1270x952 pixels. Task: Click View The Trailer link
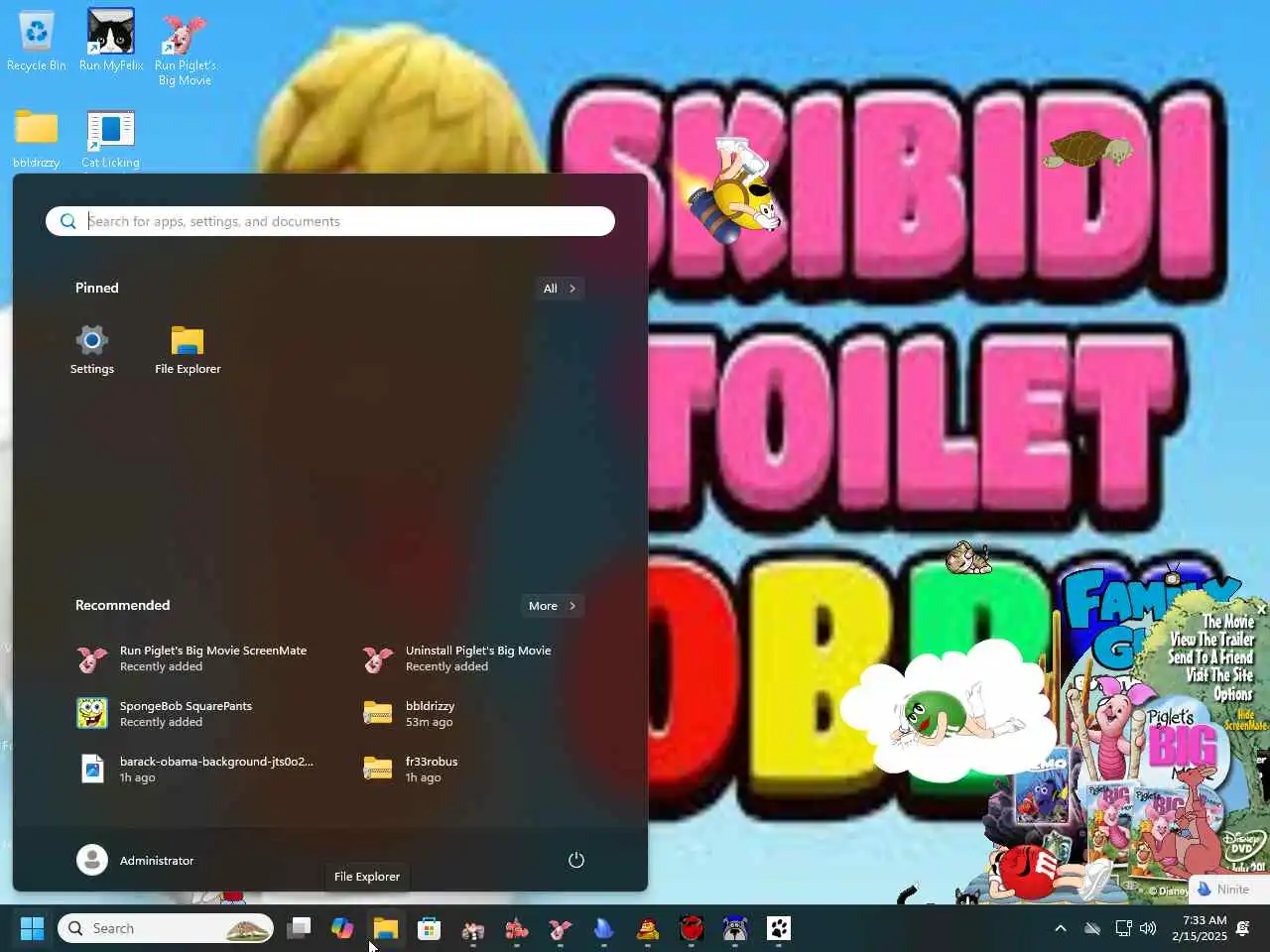[1211, 640]
